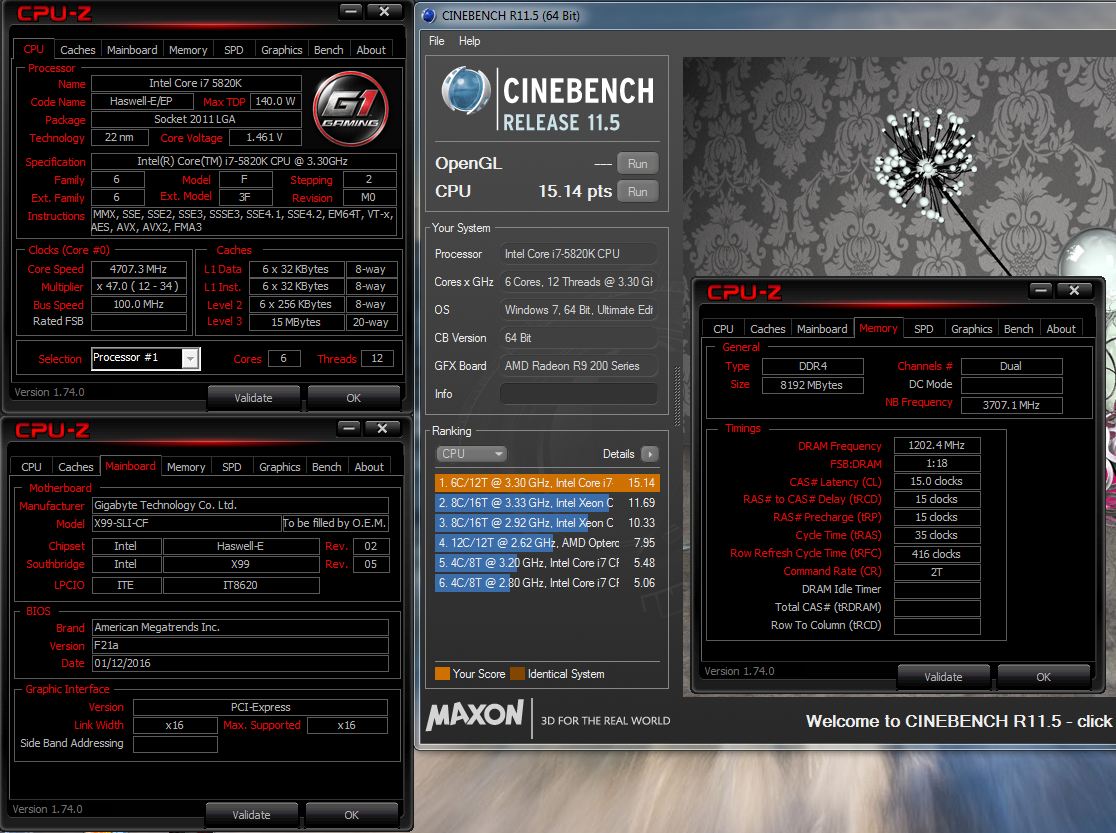The width and height of the screenshot is (1116, 833).
Task: Select SPD tab in Memory CPU-Z window
Action: 923,329
